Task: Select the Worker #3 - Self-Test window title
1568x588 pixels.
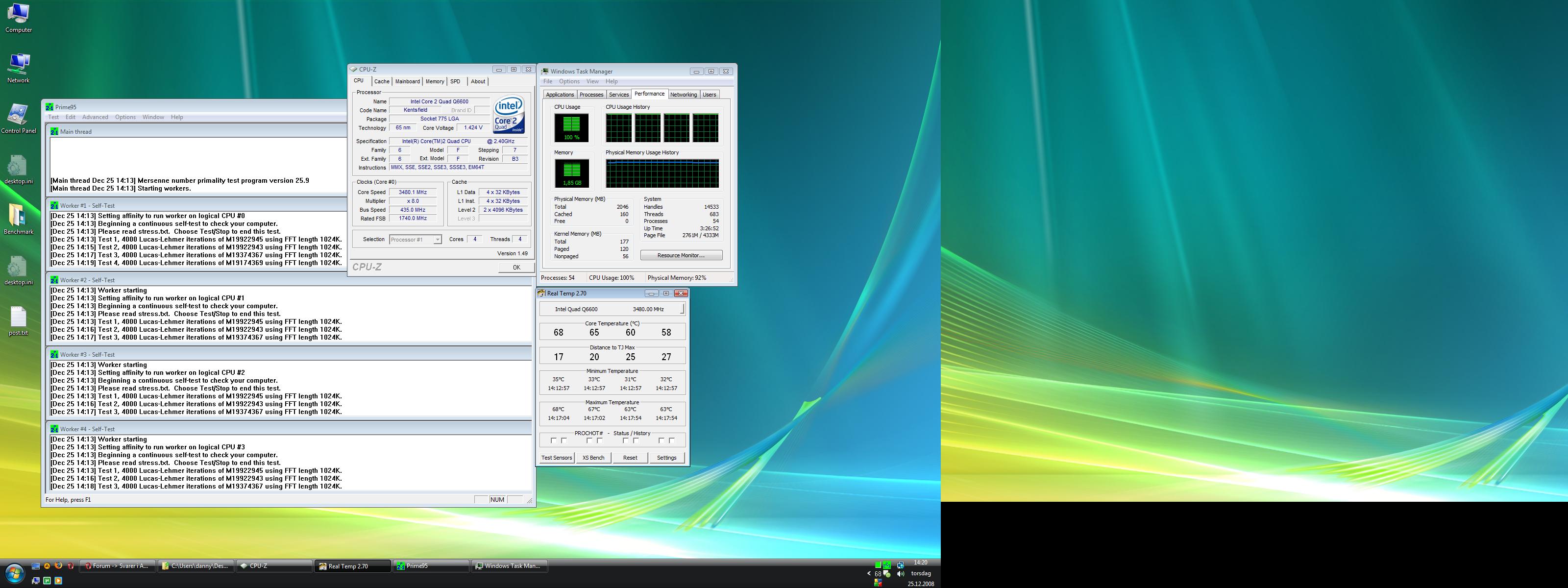Action: tap(87, 355)
